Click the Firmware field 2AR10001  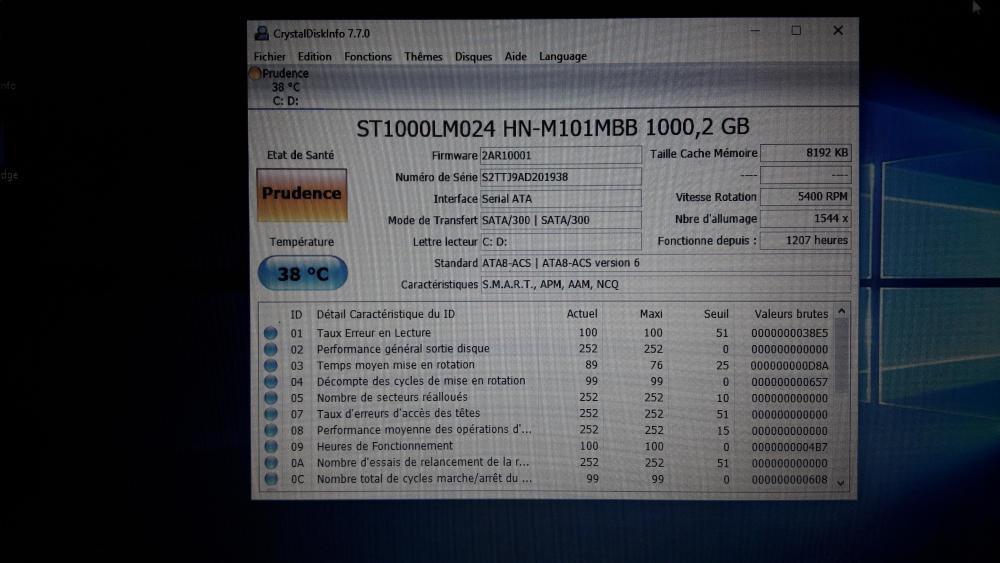click(561, 156)
